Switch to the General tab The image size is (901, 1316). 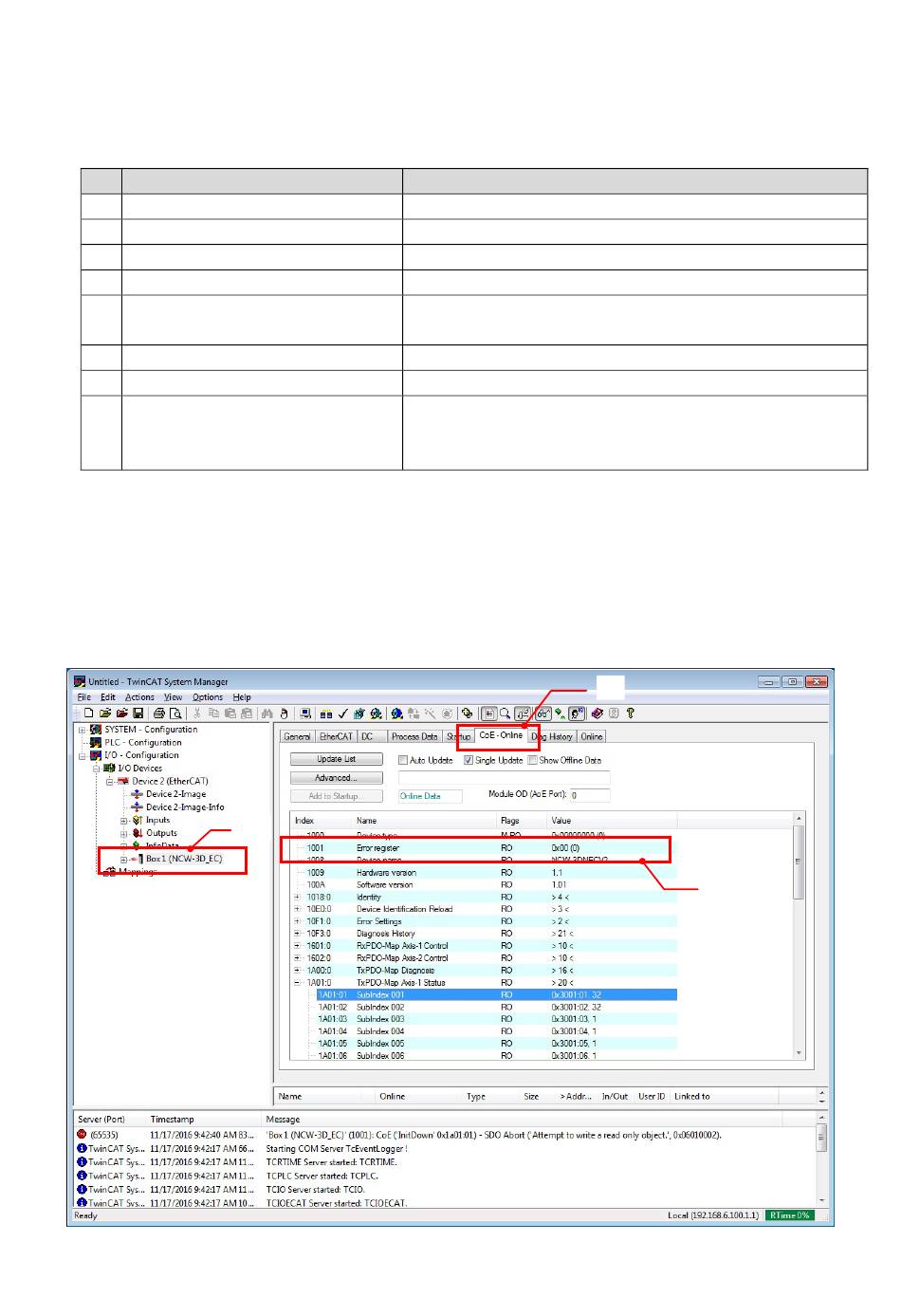coord(297,736)
